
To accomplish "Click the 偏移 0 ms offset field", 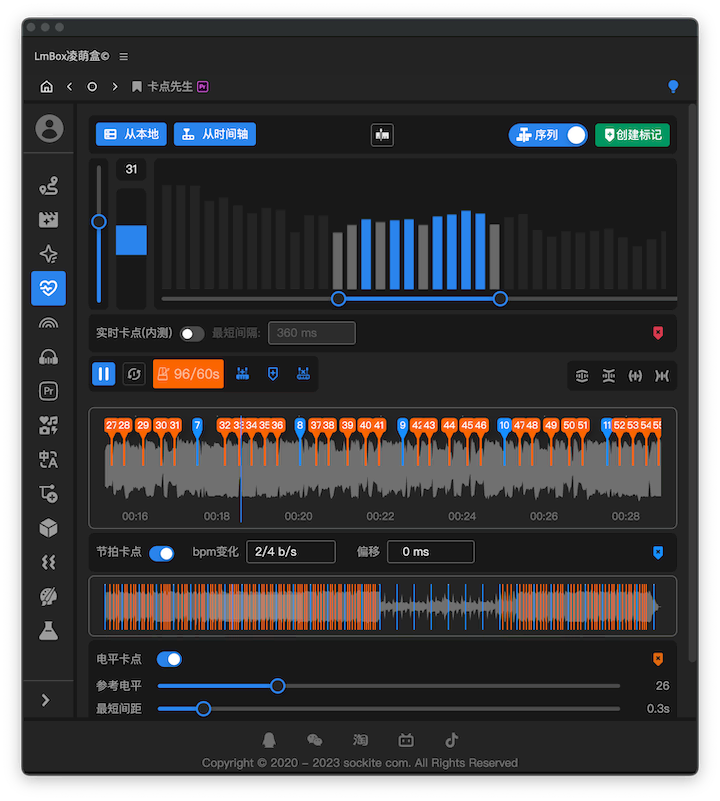I will tap(431, 552).
